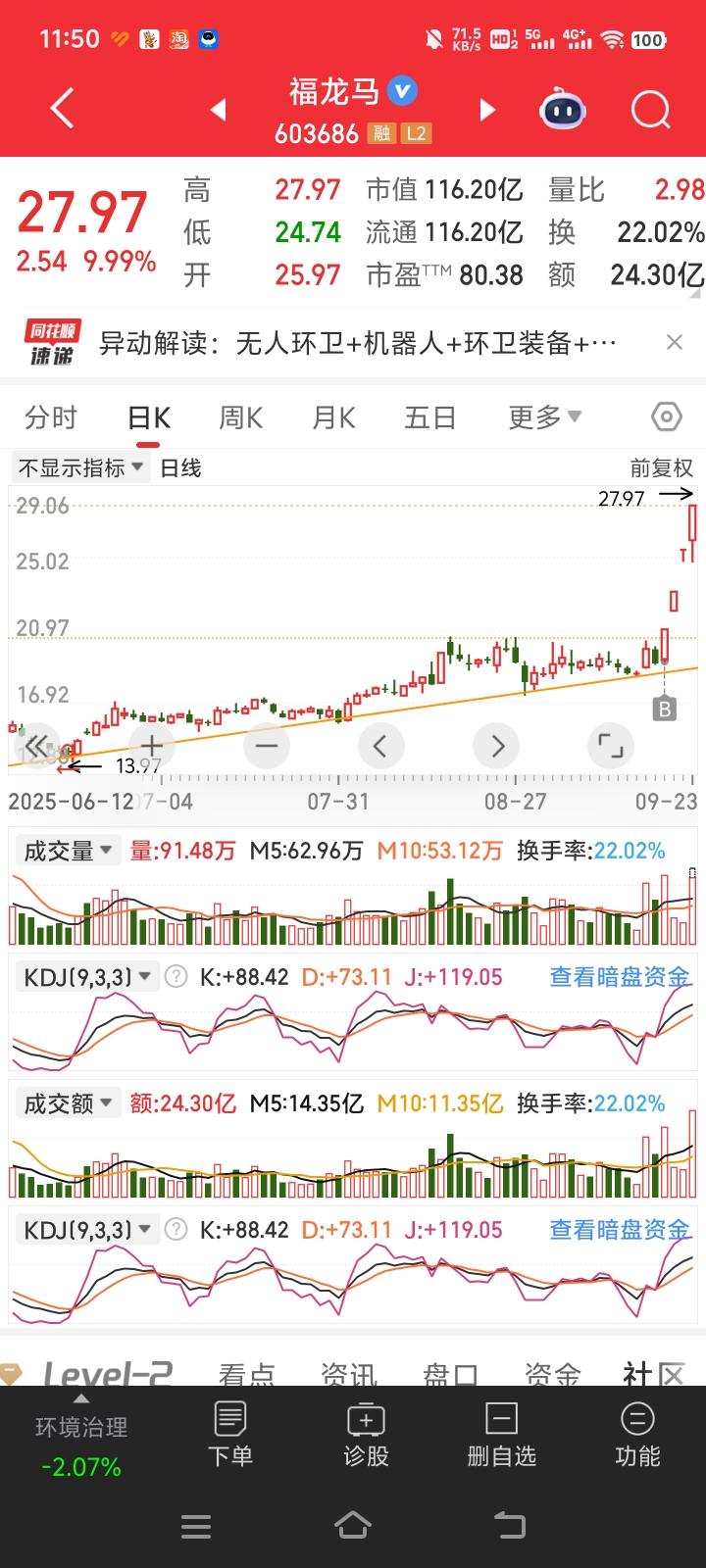Expand the 更多 period dropdown
706x1568 pixels.
click(x=544, y=417)
